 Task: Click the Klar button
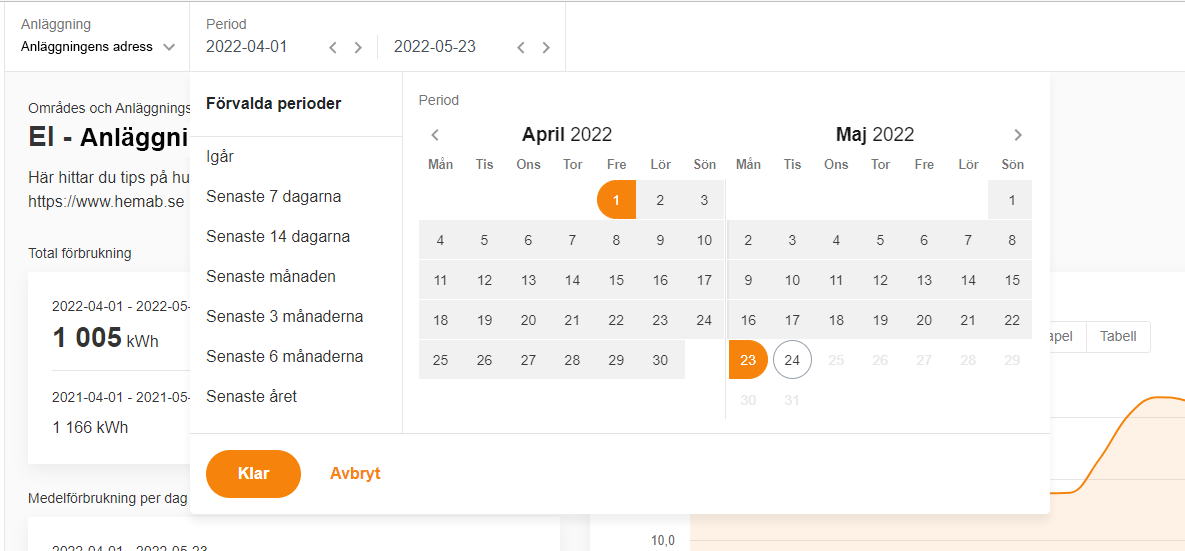point(253,474)
